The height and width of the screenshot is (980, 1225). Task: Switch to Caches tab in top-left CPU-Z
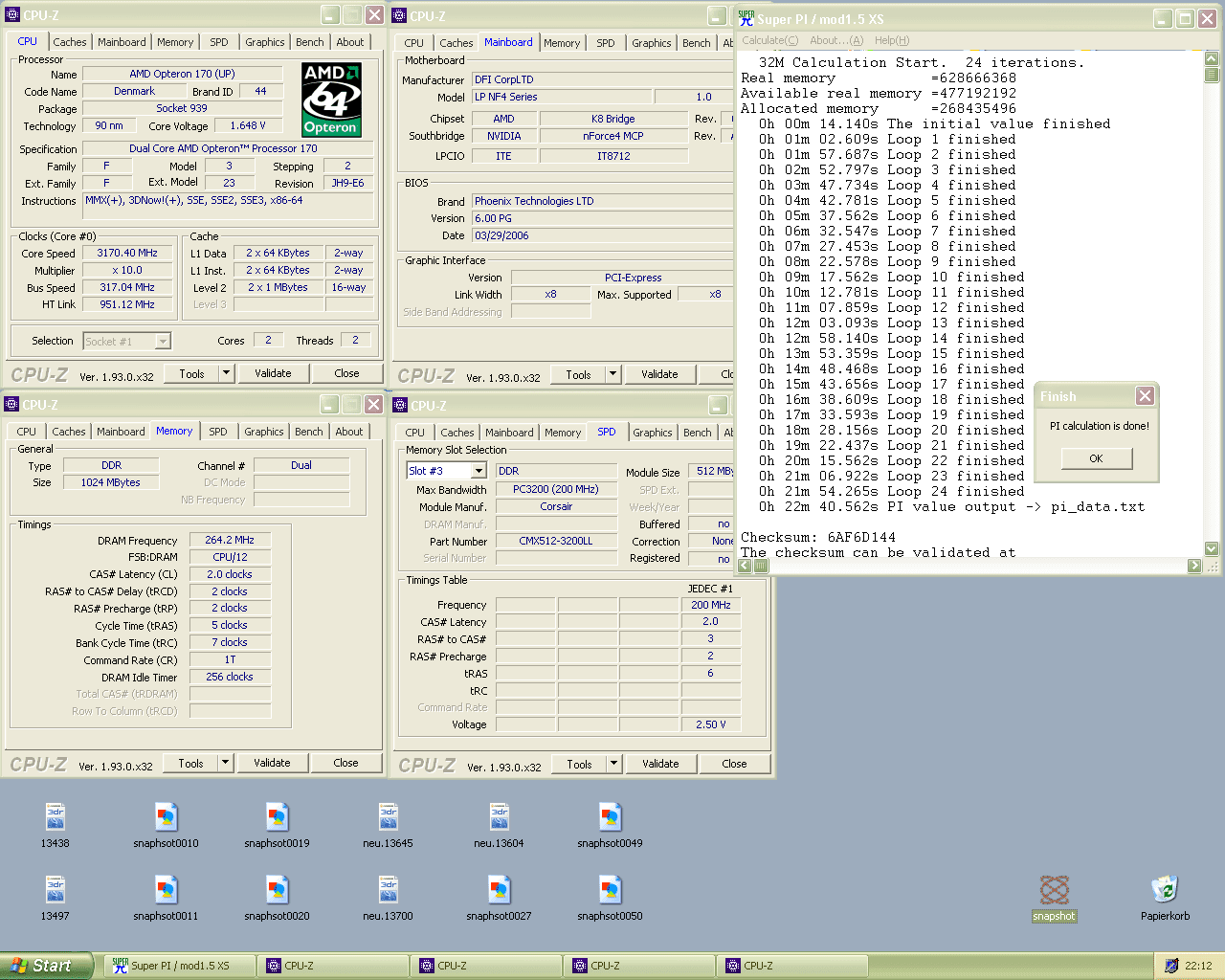pyautogui.click(x=70, y=42)
